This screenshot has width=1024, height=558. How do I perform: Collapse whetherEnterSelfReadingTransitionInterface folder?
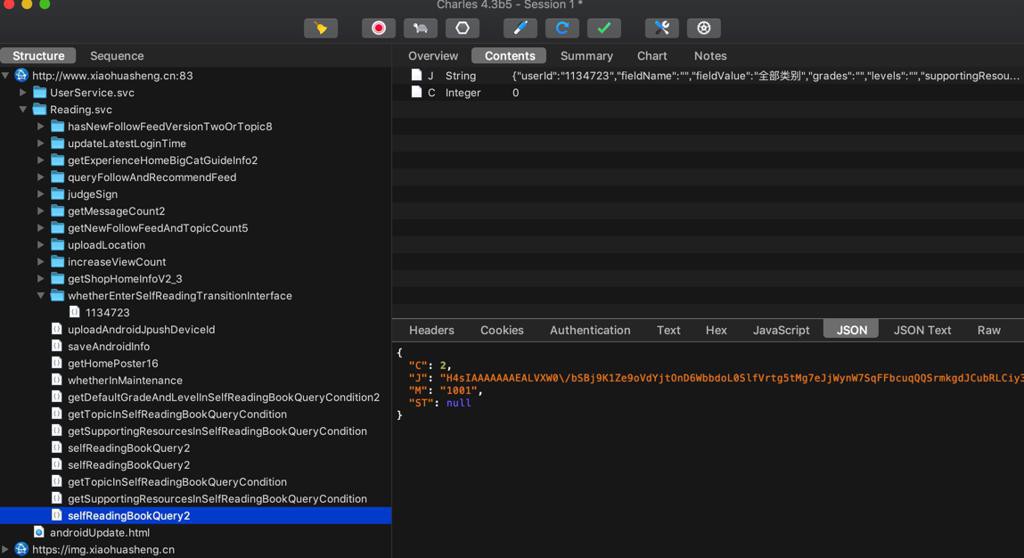click(x=40, y=295)
